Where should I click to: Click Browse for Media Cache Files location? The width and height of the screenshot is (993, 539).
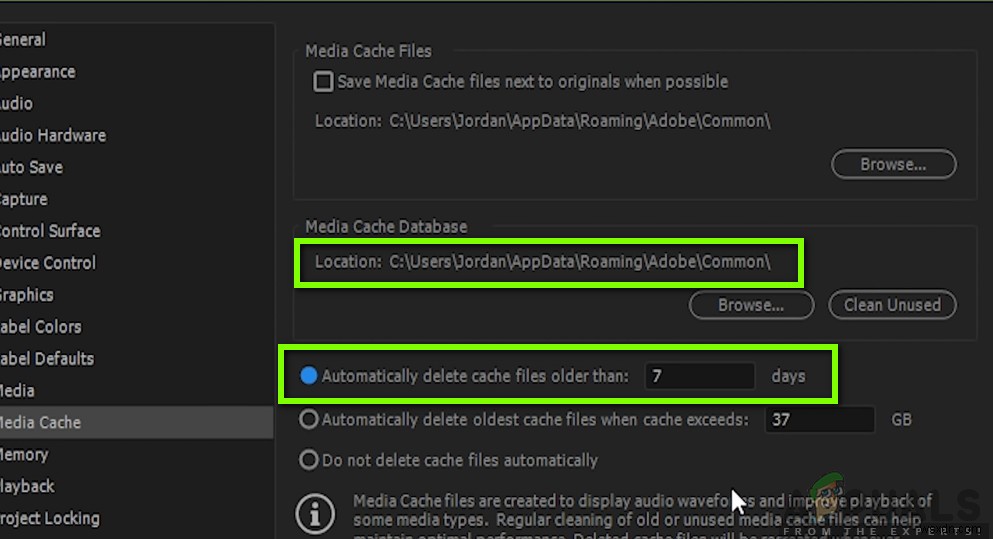point(893,164)
